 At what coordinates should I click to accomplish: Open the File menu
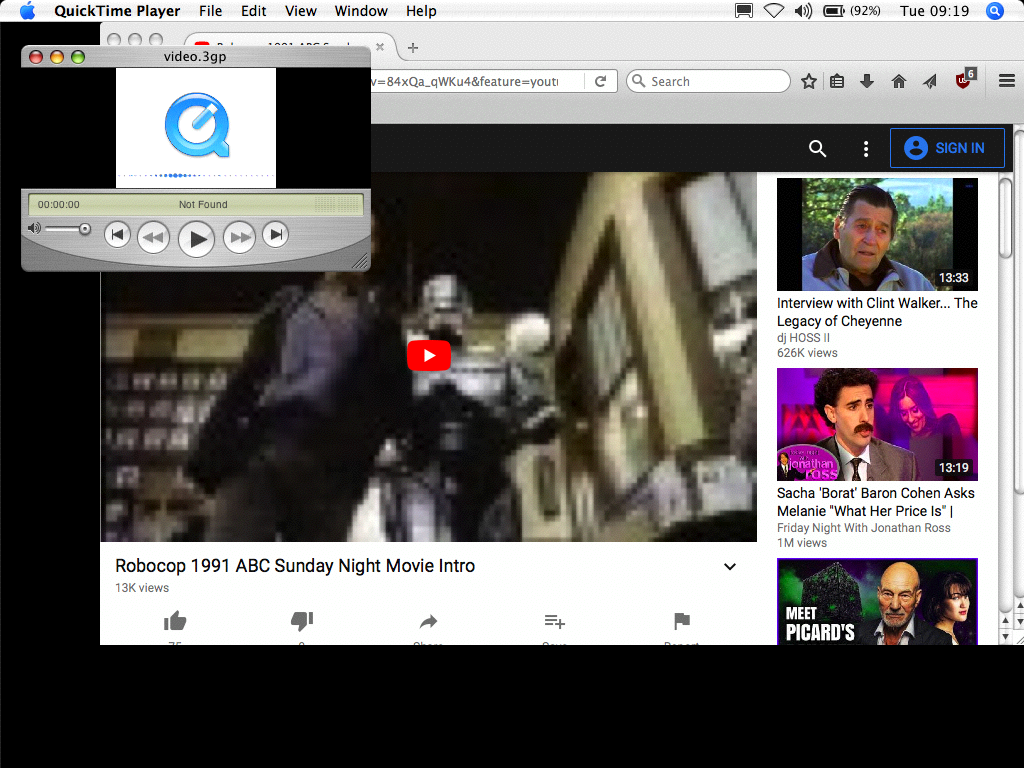point(210,11)
